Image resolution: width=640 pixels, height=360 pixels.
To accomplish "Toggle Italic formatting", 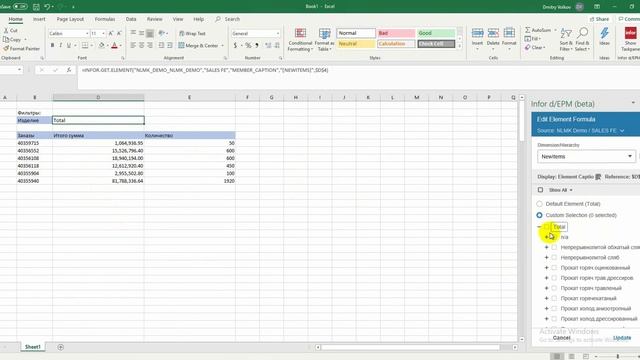I will coord(60,45).
